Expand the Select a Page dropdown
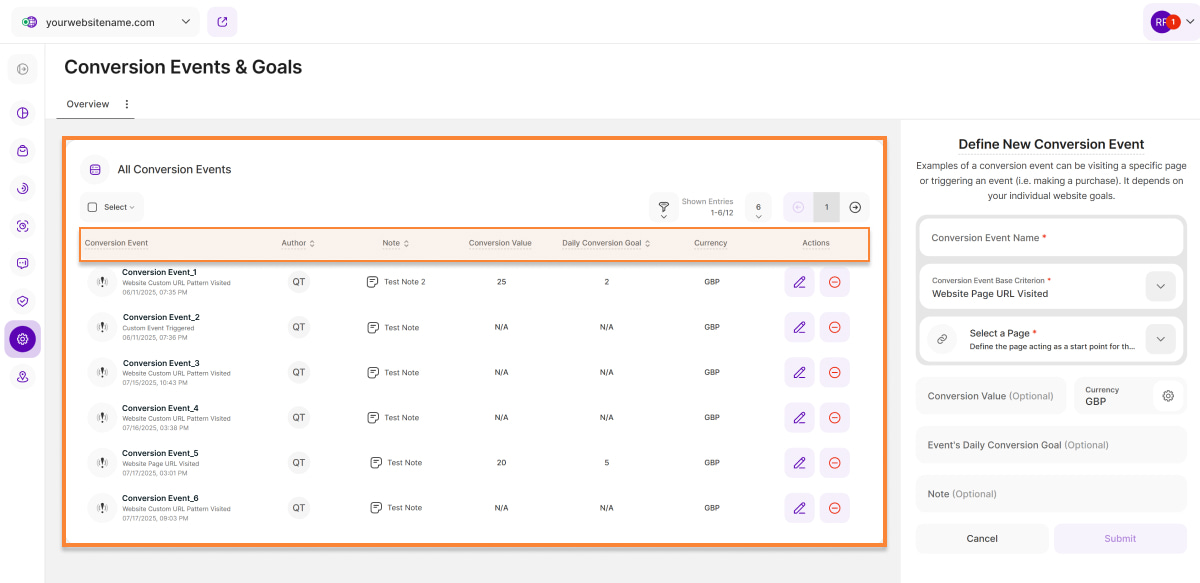Screen dimensions: 1200x583 [1159, 339]
